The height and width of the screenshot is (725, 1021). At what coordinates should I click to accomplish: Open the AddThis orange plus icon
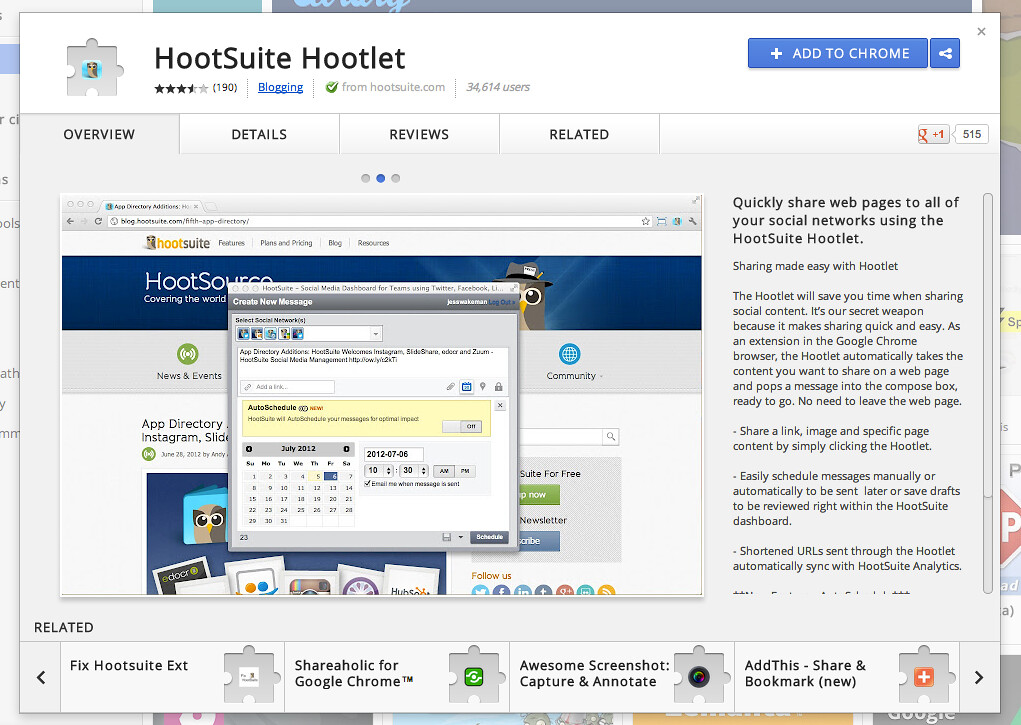[923, 677]
